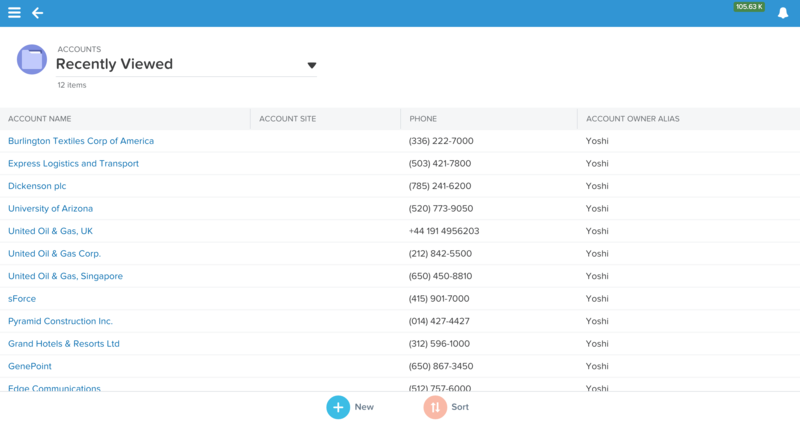Image resolution: width=800 pixels, height=423 pixels.
Task: Open United Oil & Gas, Singapore account
Action: tap(65, 276)
